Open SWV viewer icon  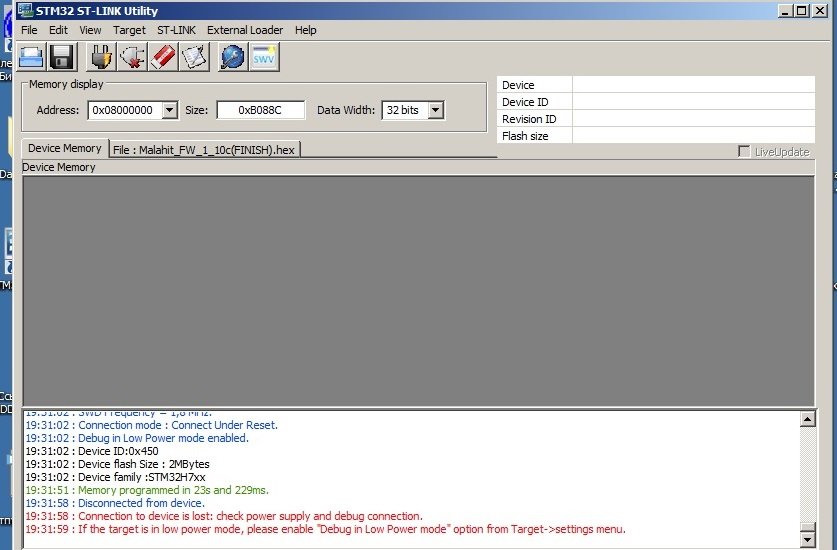[264, 57]
